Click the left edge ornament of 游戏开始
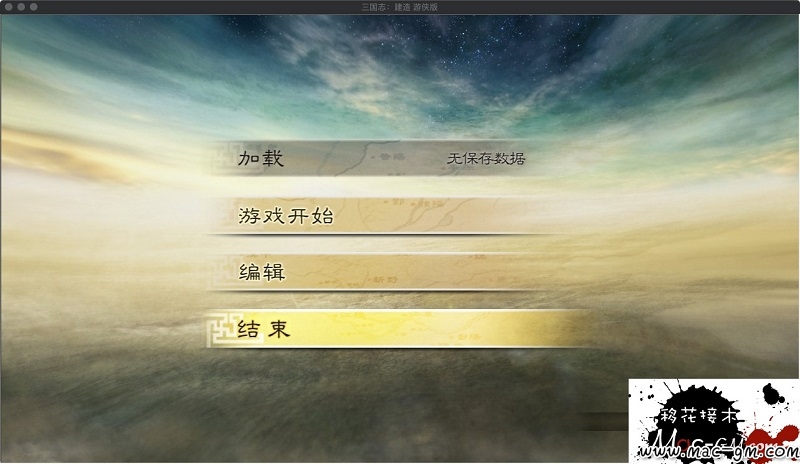The height and width of the screenshot is (464, 800). click(x=223, y=215)
